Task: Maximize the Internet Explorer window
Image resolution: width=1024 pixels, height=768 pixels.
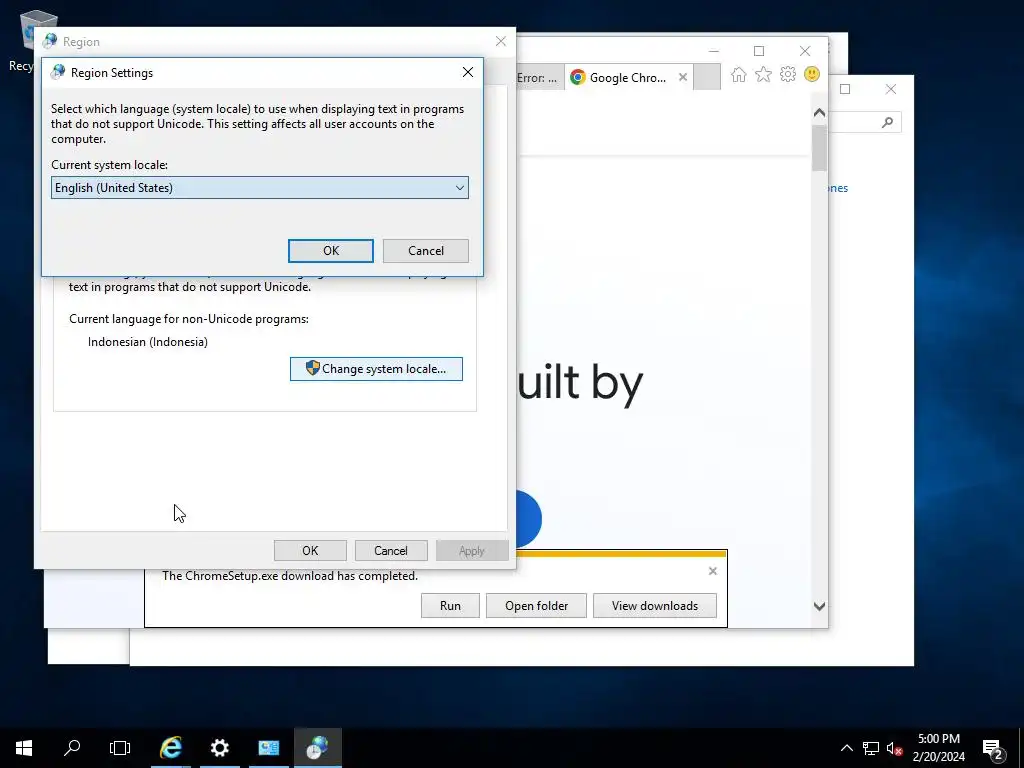Action: 759,51
